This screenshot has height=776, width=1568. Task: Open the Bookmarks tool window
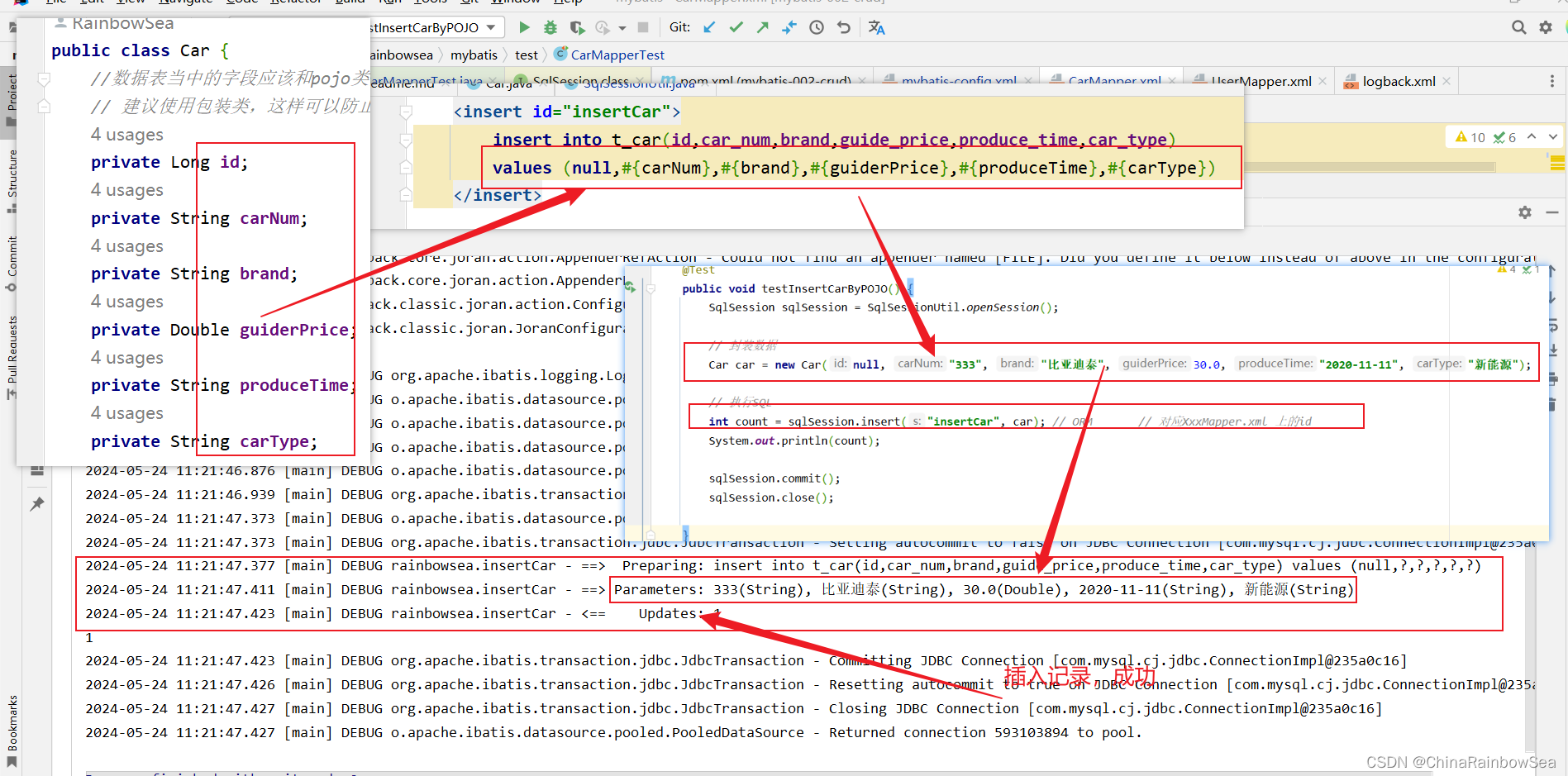(x=12, y=731)
